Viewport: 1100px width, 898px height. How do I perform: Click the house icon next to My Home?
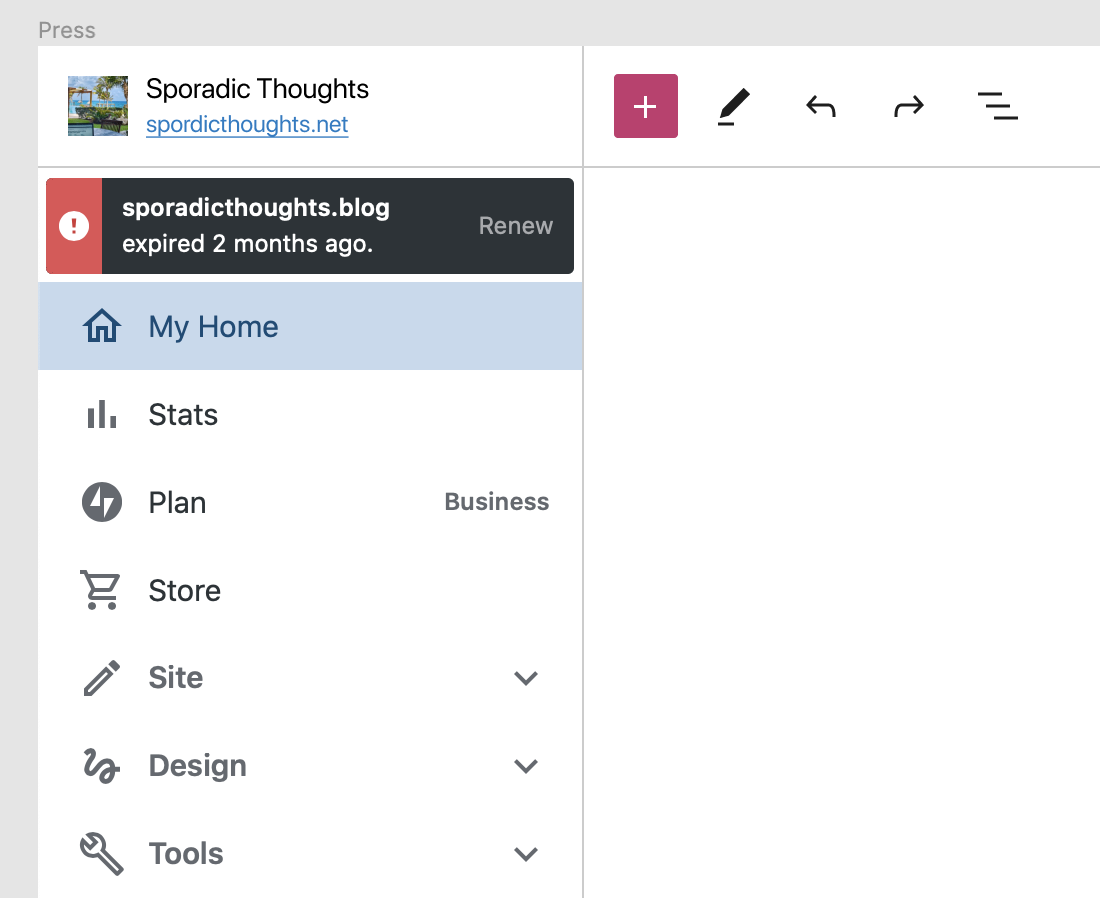click(x=102, y=326)
